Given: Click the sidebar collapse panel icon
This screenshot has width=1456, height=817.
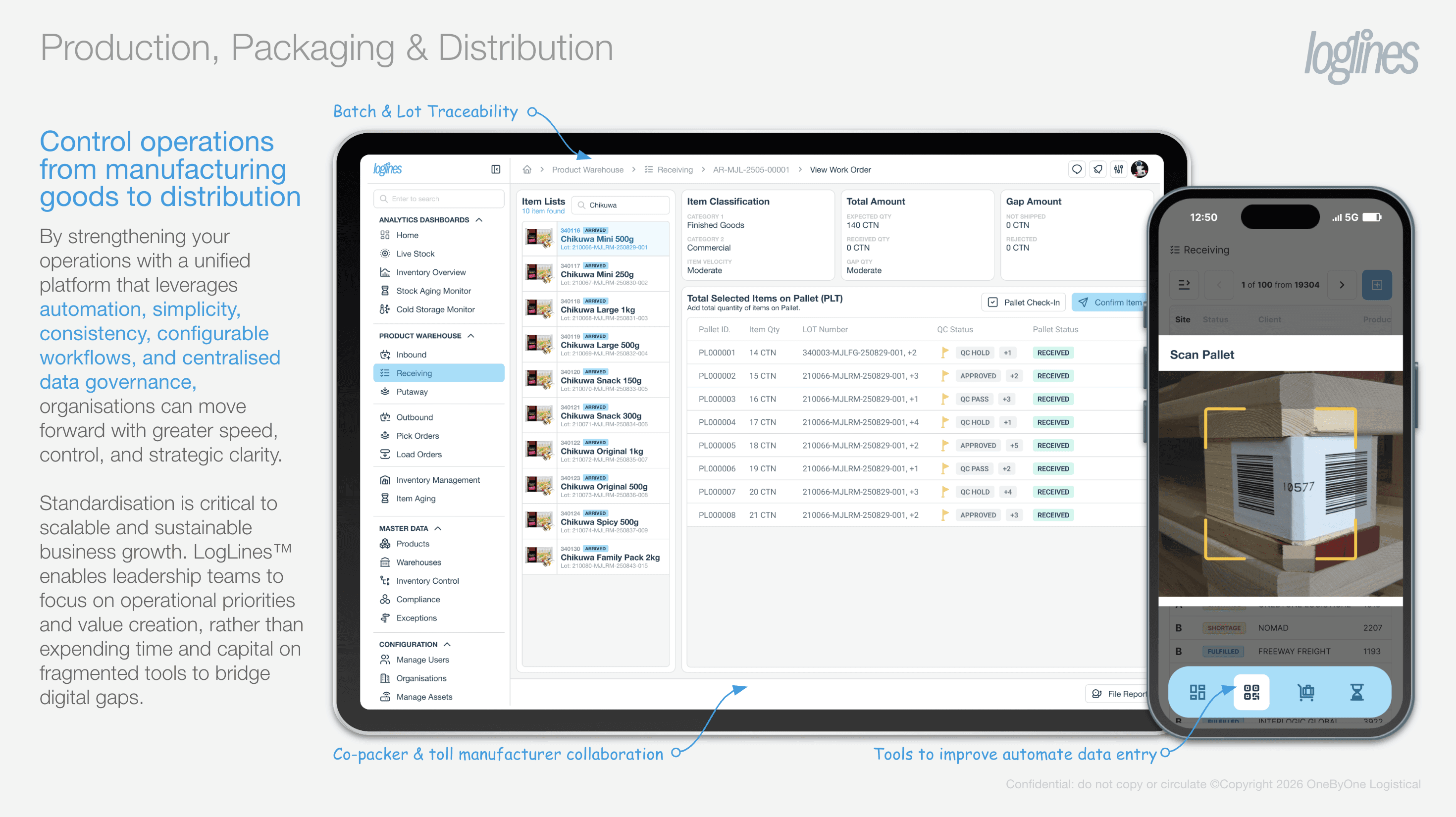Looking at the screenshot, I should tap(496, 169).
